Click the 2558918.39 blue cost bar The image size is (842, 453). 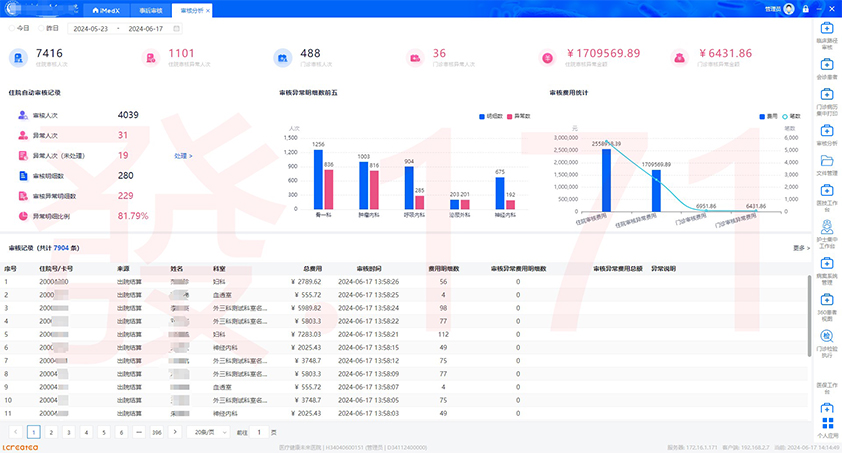point(606,180)
